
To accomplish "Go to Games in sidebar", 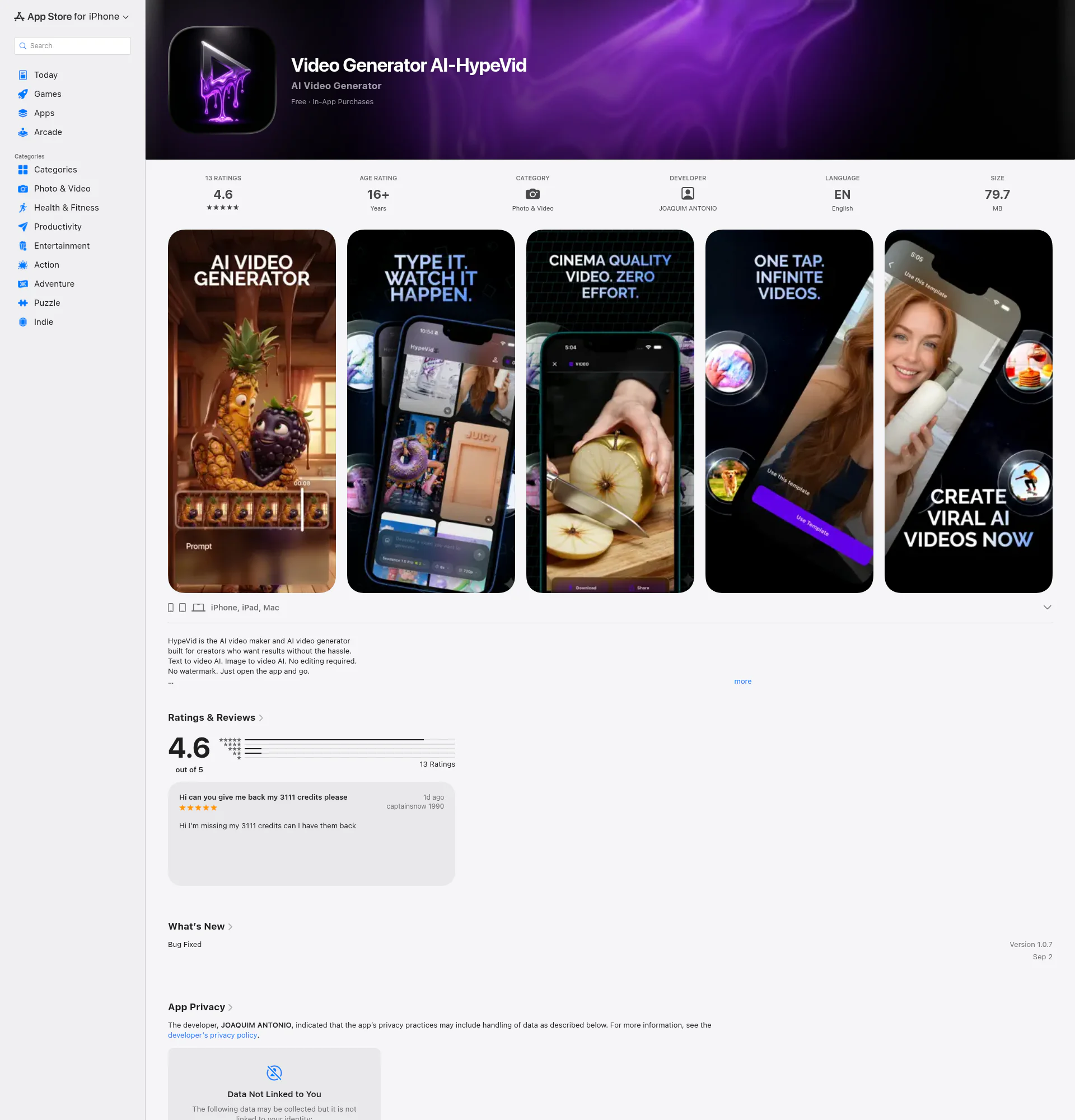I will (48, 94).
